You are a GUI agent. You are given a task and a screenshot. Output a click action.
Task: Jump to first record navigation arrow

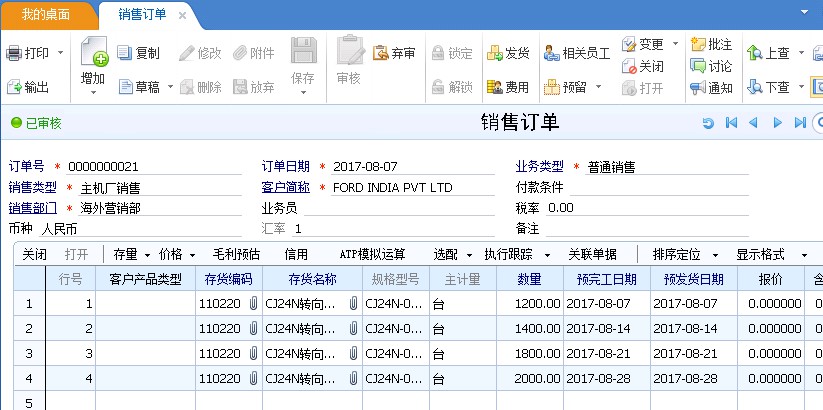731,123
